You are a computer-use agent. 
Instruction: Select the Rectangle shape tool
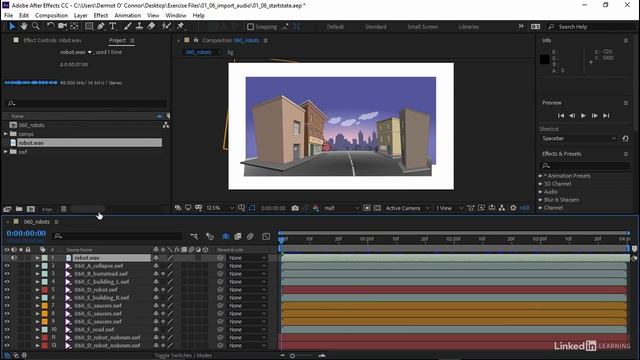89,27
